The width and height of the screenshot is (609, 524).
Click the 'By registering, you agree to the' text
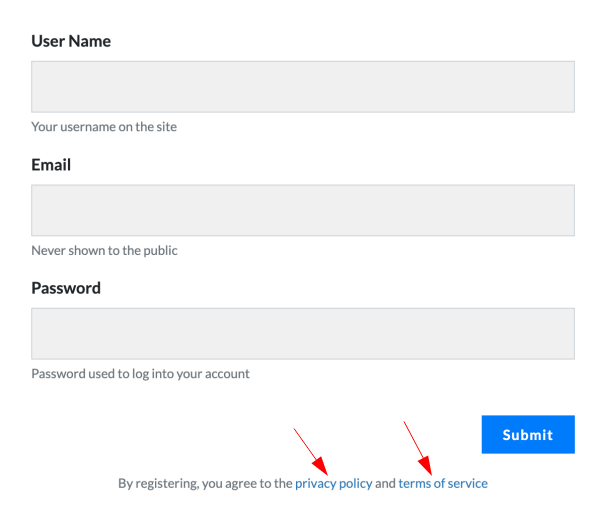click(x=205, y=484)
